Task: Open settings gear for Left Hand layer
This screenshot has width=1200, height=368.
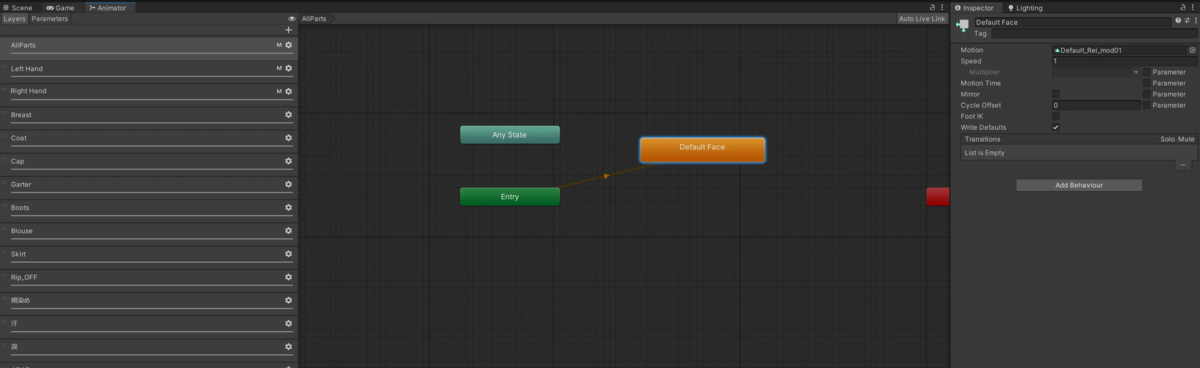Action: point(289,68)
